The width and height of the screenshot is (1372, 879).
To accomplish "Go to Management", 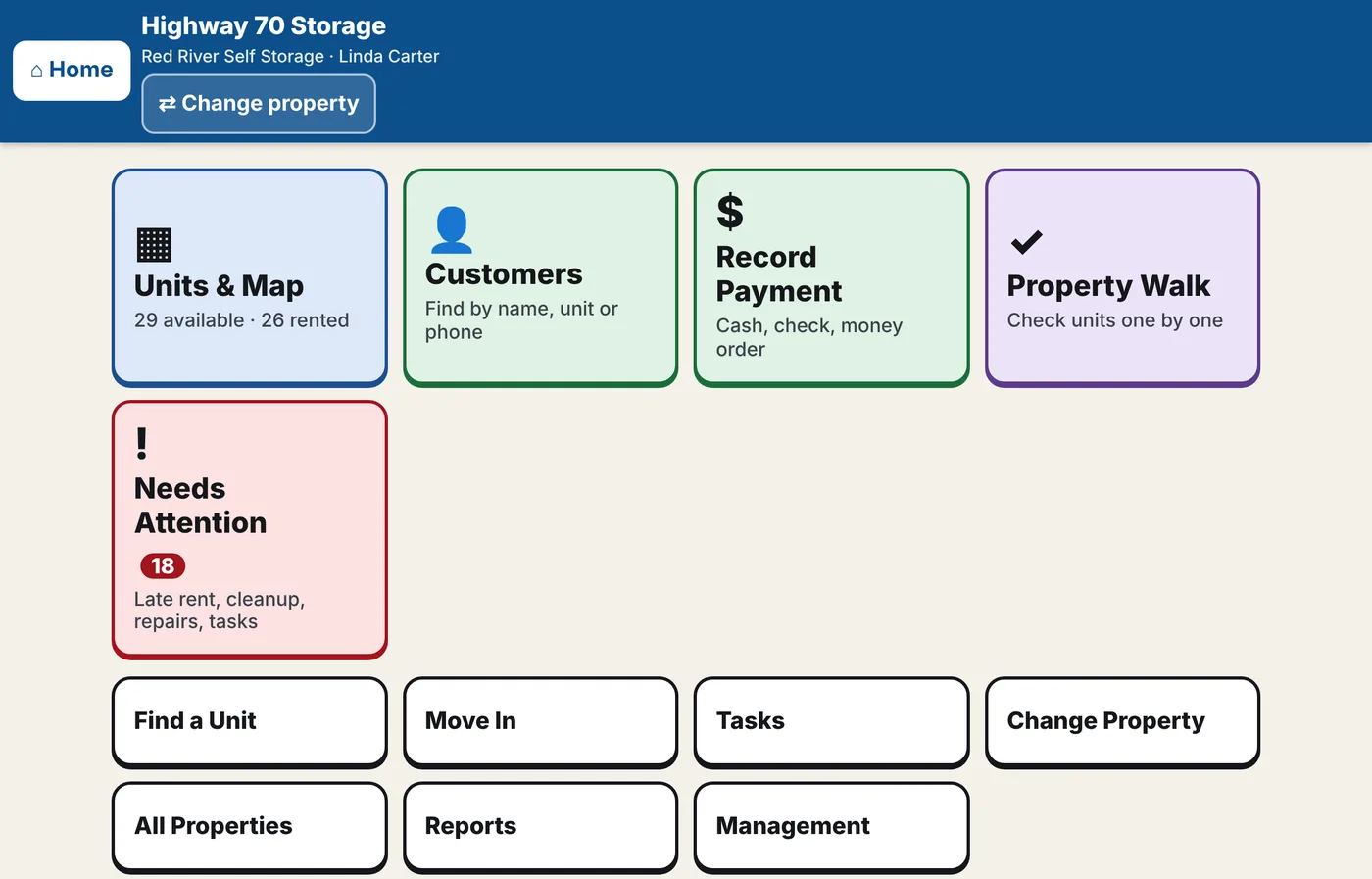I will (x=832, y=826).
